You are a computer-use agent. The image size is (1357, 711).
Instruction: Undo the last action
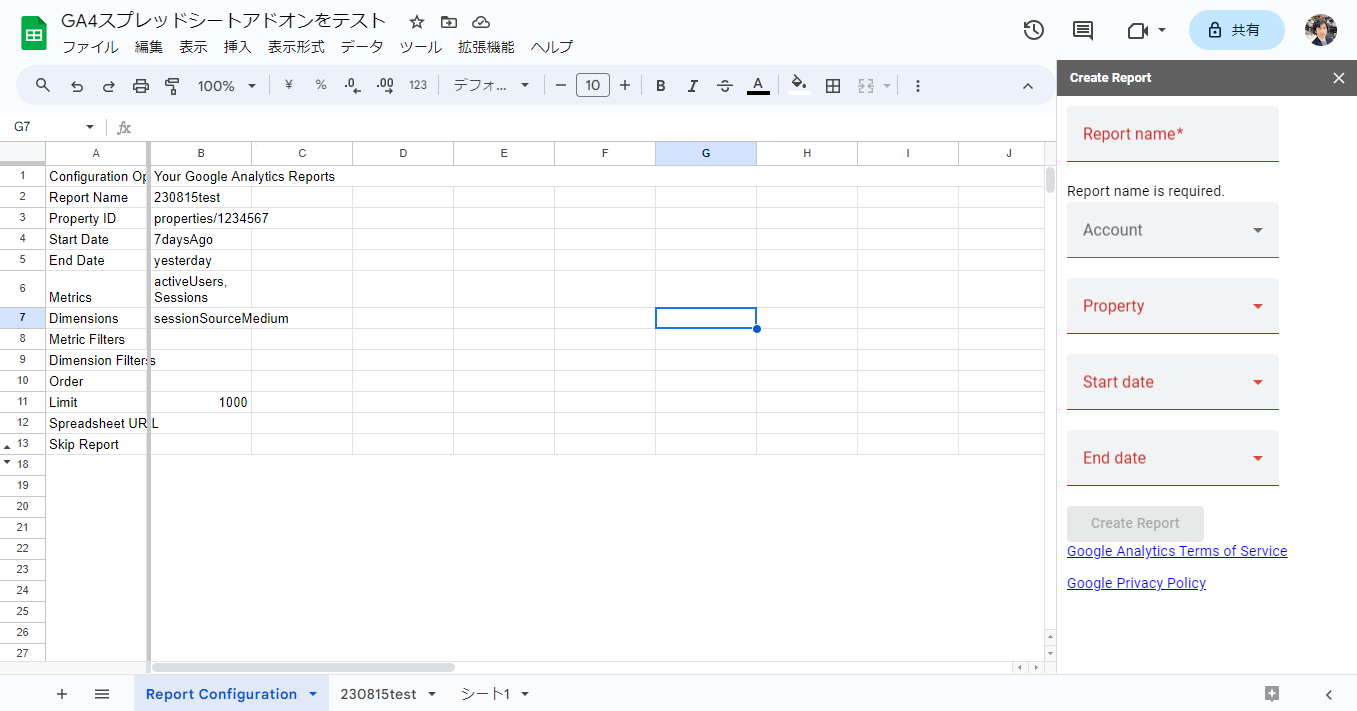[x=77, y=86]
